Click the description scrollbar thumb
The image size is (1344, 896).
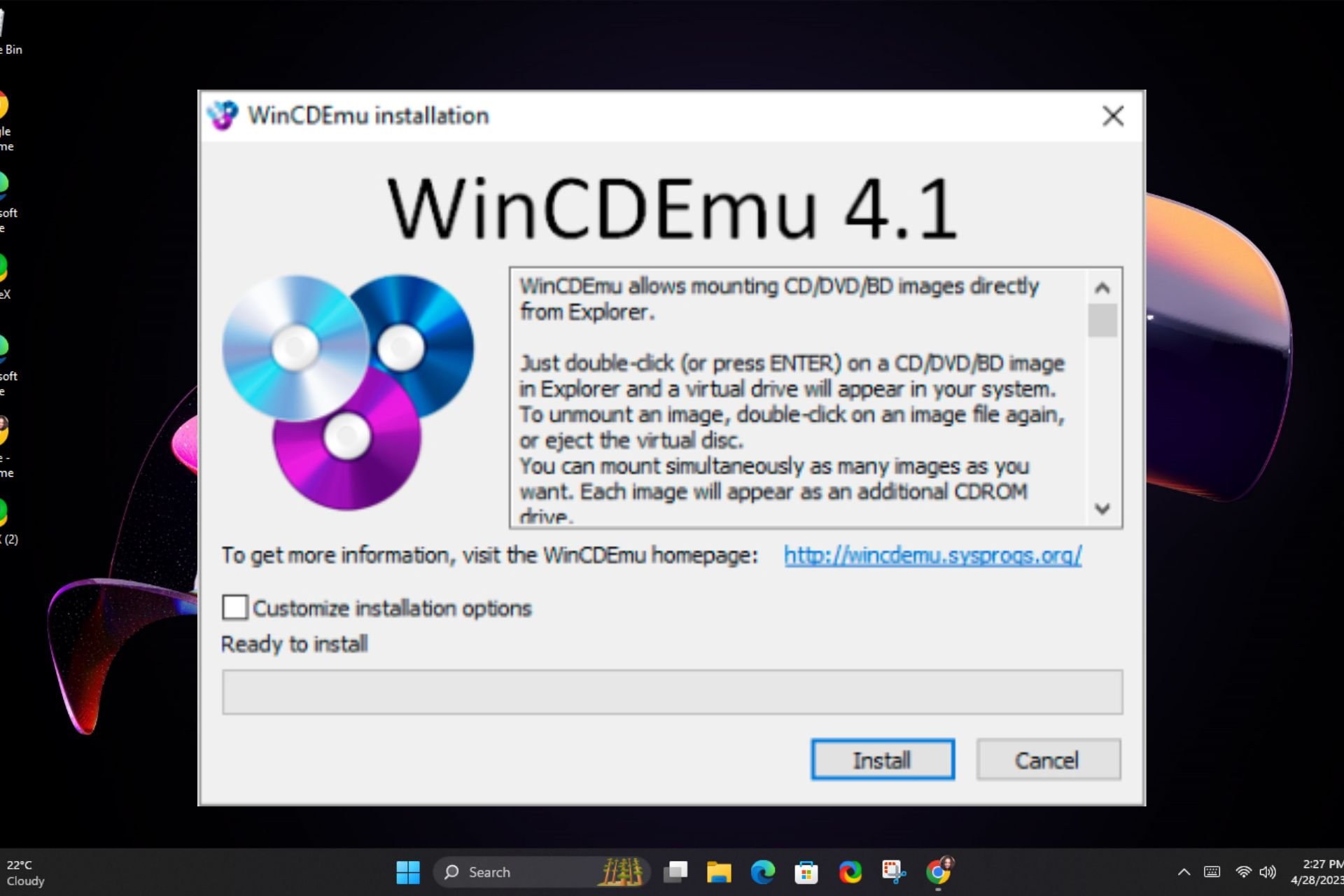click(x=1102, y=321)
